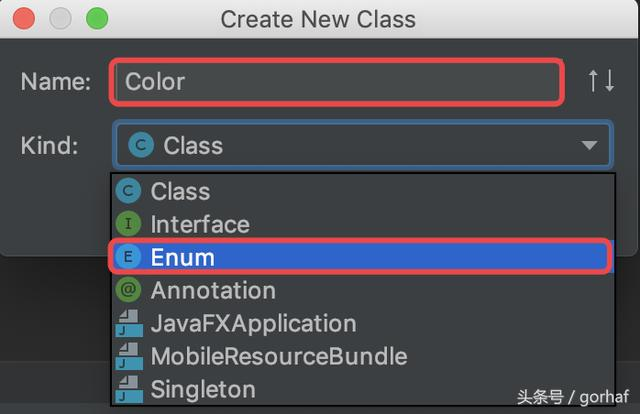Screen dimensions: 640x414
Task: Pick Annotation from the Kind options
Action: click(x=212, y=290)
